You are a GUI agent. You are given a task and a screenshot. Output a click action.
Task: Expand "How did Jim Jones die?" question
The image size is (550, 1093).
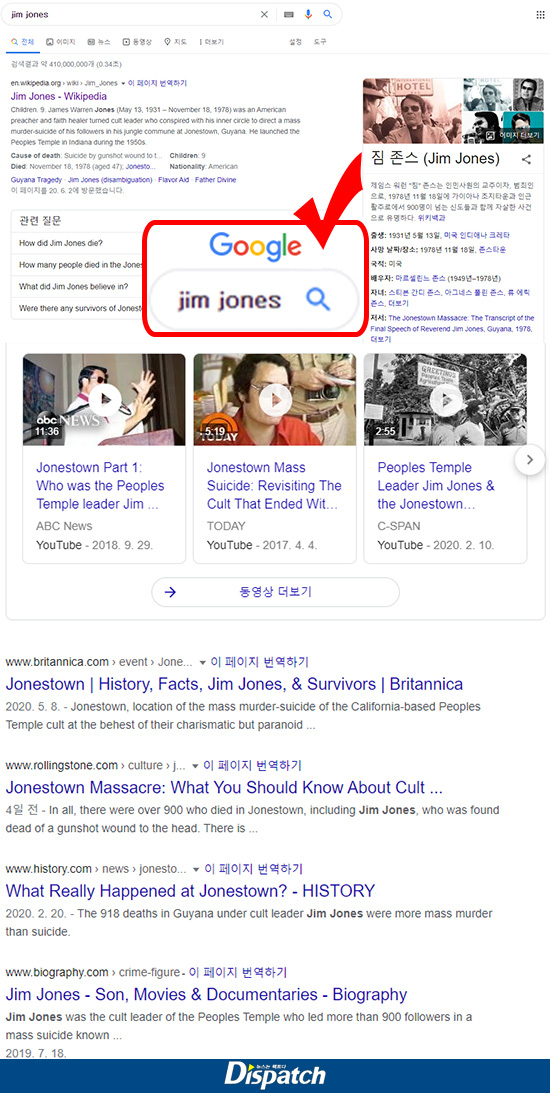pyautogui.click(x=77, y=243)
